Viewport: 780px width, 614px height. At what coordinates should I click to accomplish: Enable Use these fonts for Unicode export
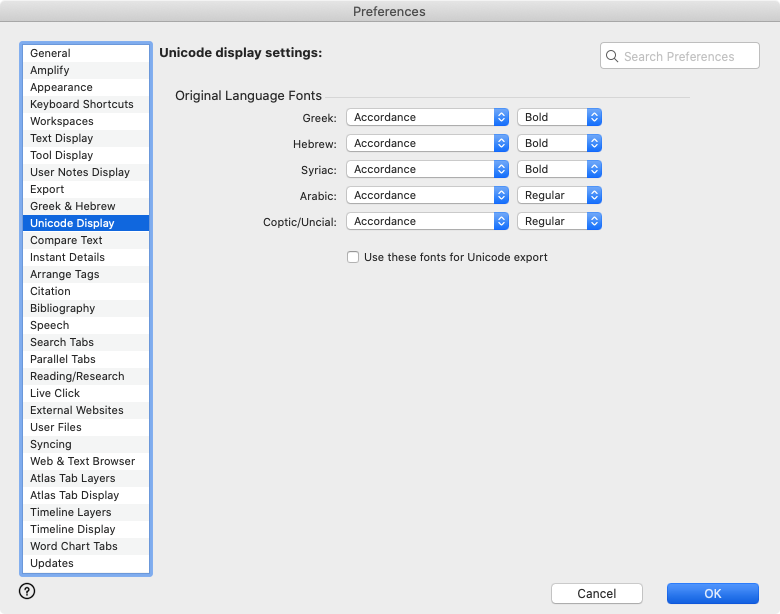[x=353, y=257]
